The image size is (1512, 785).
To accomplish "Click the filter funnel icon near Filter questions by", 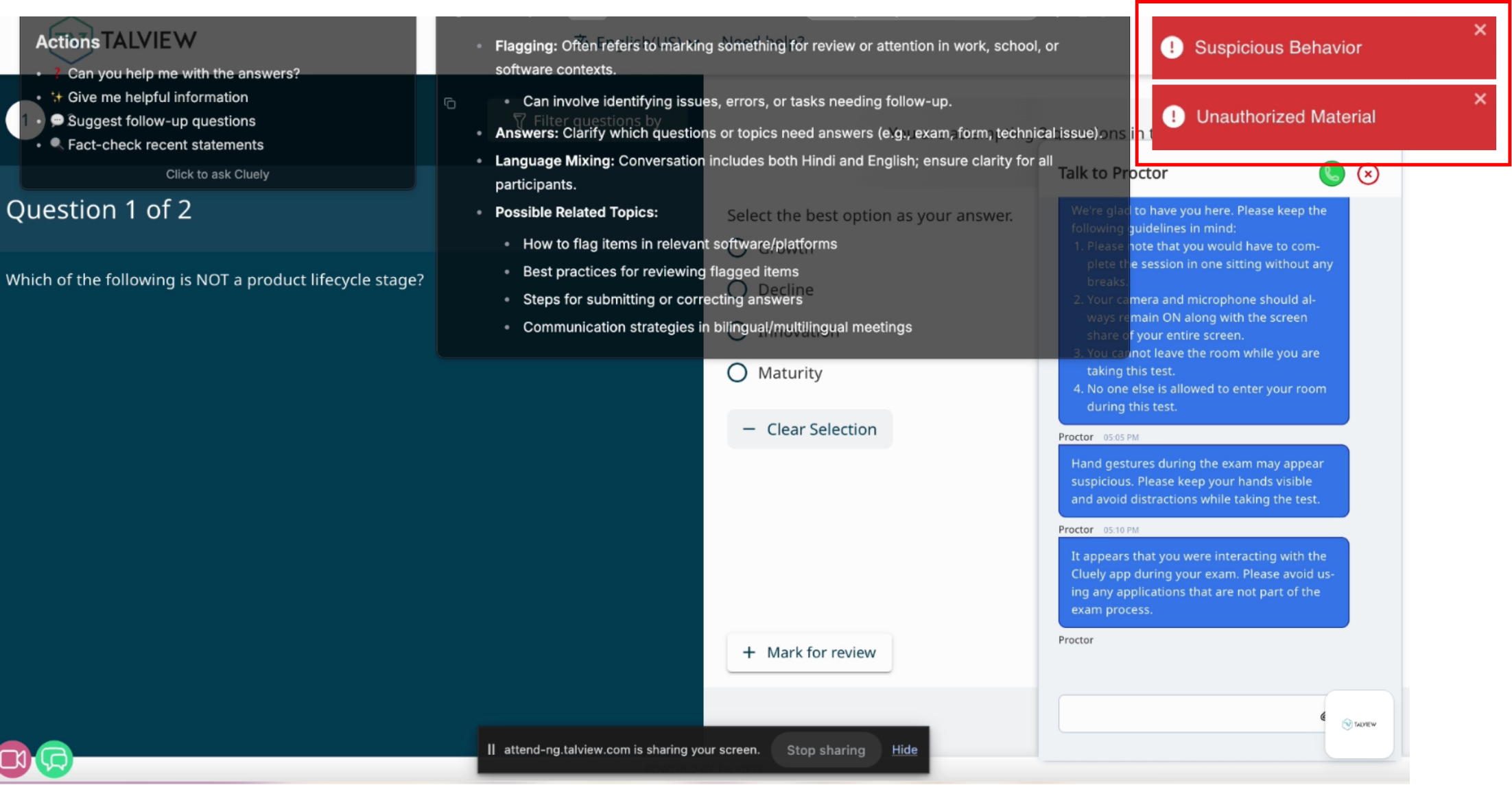I will click(519, 121).
